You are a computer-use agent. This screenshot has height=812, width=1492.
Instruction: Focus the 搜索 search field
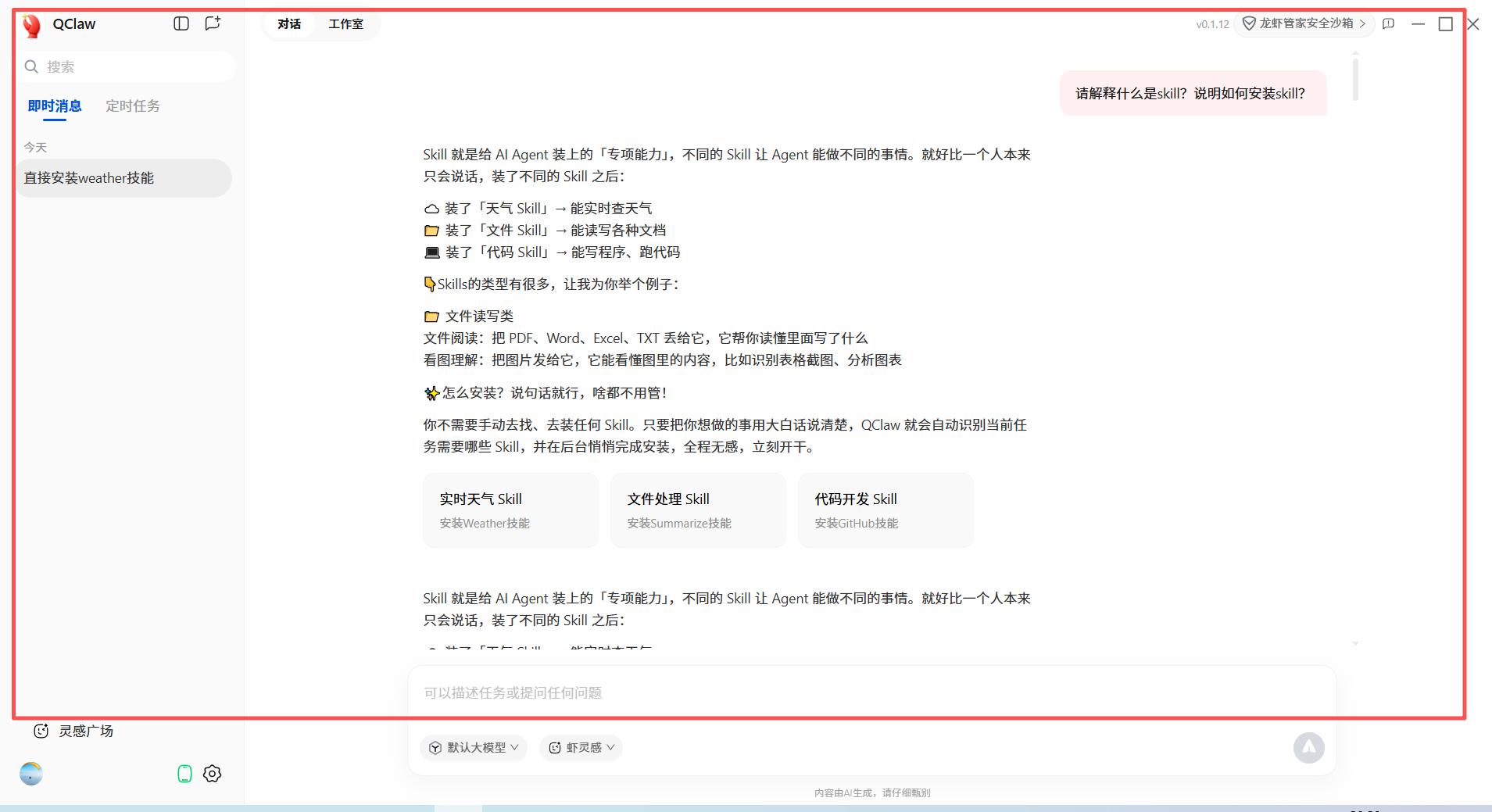127,66
